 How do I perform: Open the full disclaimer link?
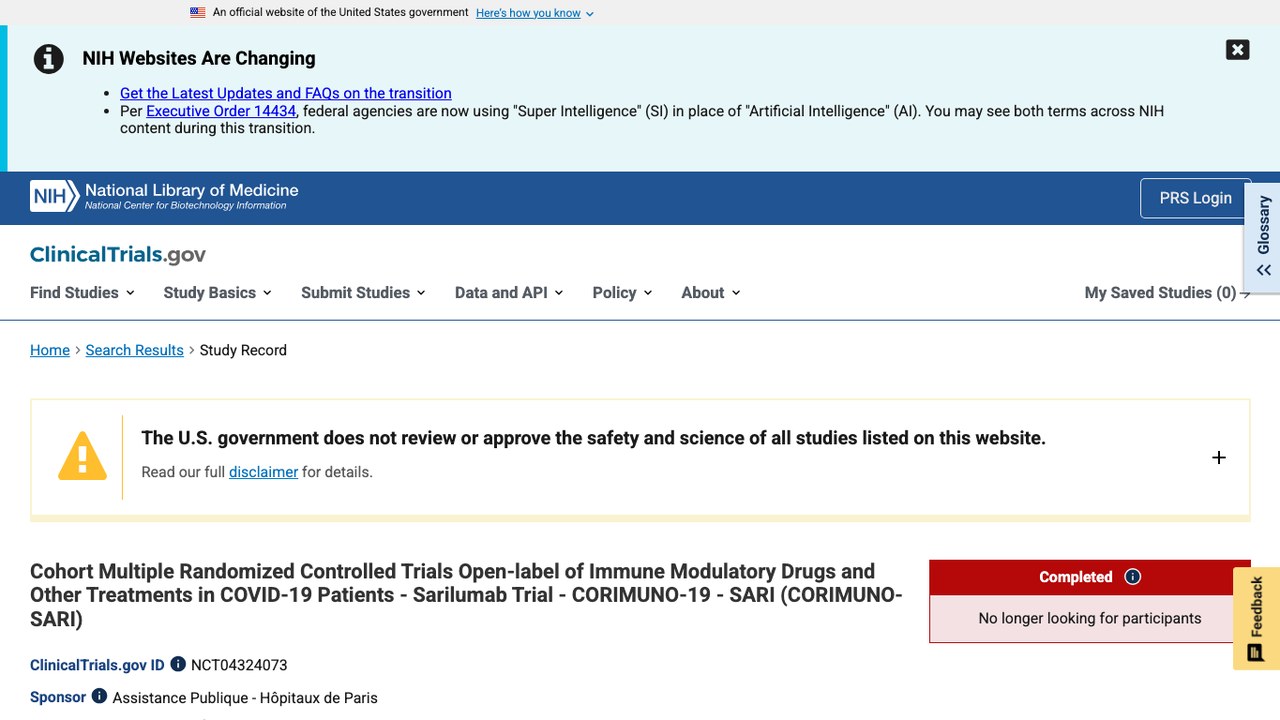[x=263, y=472]
